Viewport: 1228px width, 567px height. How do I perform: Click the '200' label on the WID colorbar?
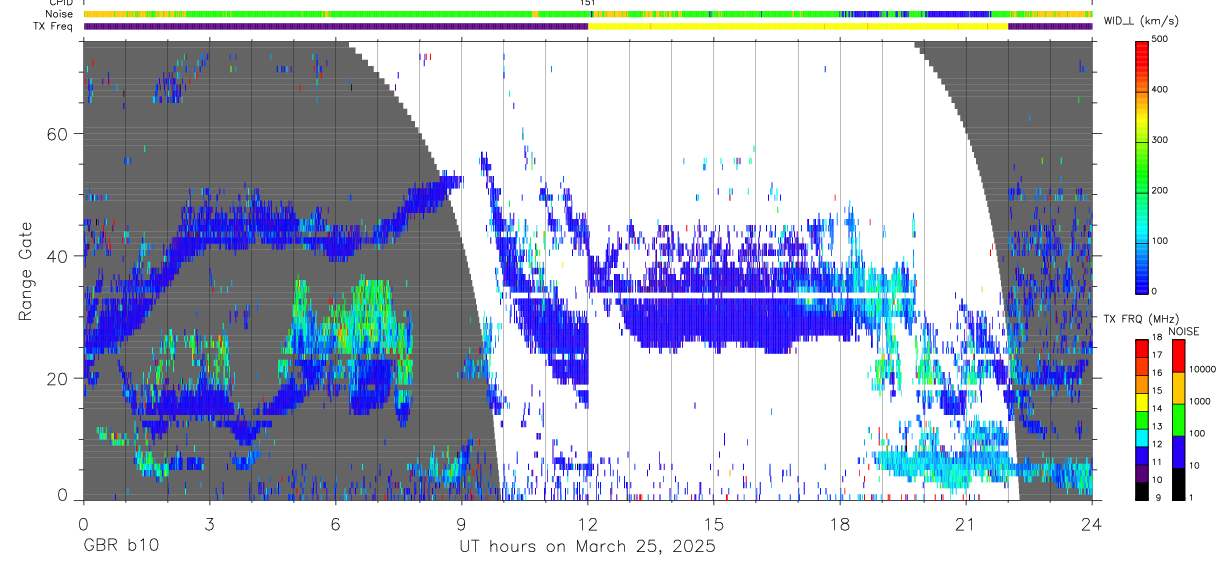pos(1161,190)
